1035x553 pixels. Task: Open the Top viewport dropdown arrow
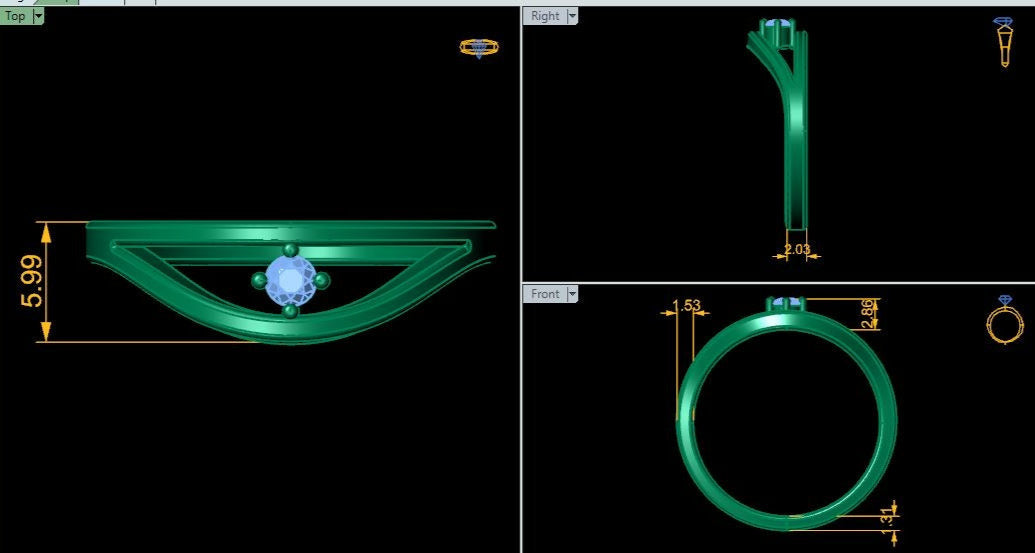(38, 16)
